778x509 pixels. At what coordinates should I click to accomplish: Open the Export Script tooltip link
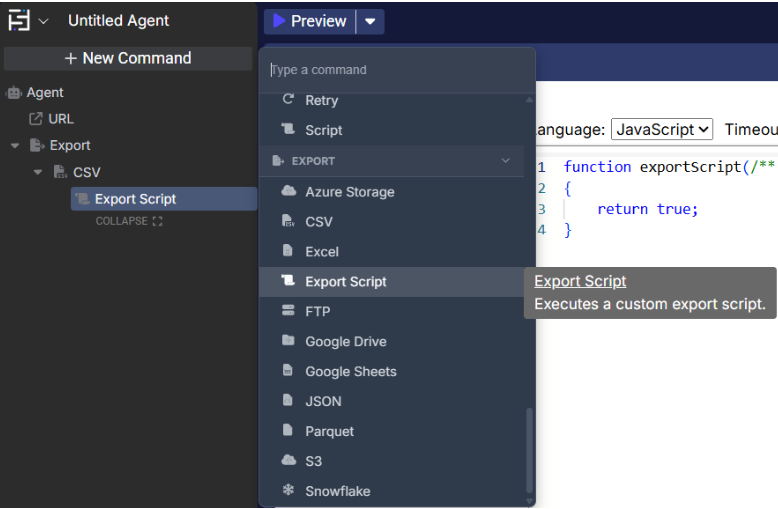pos(580,281)
